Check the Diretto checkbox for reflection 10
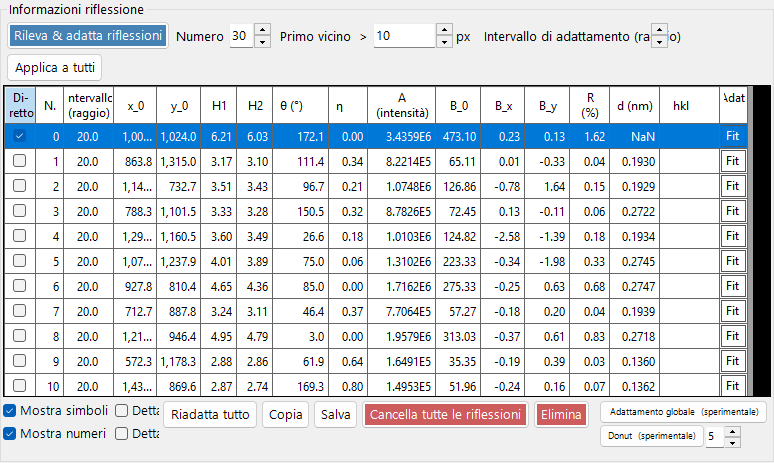Image resolution: width=774 pixels, height=463 pixels. (x=19, y=386)
